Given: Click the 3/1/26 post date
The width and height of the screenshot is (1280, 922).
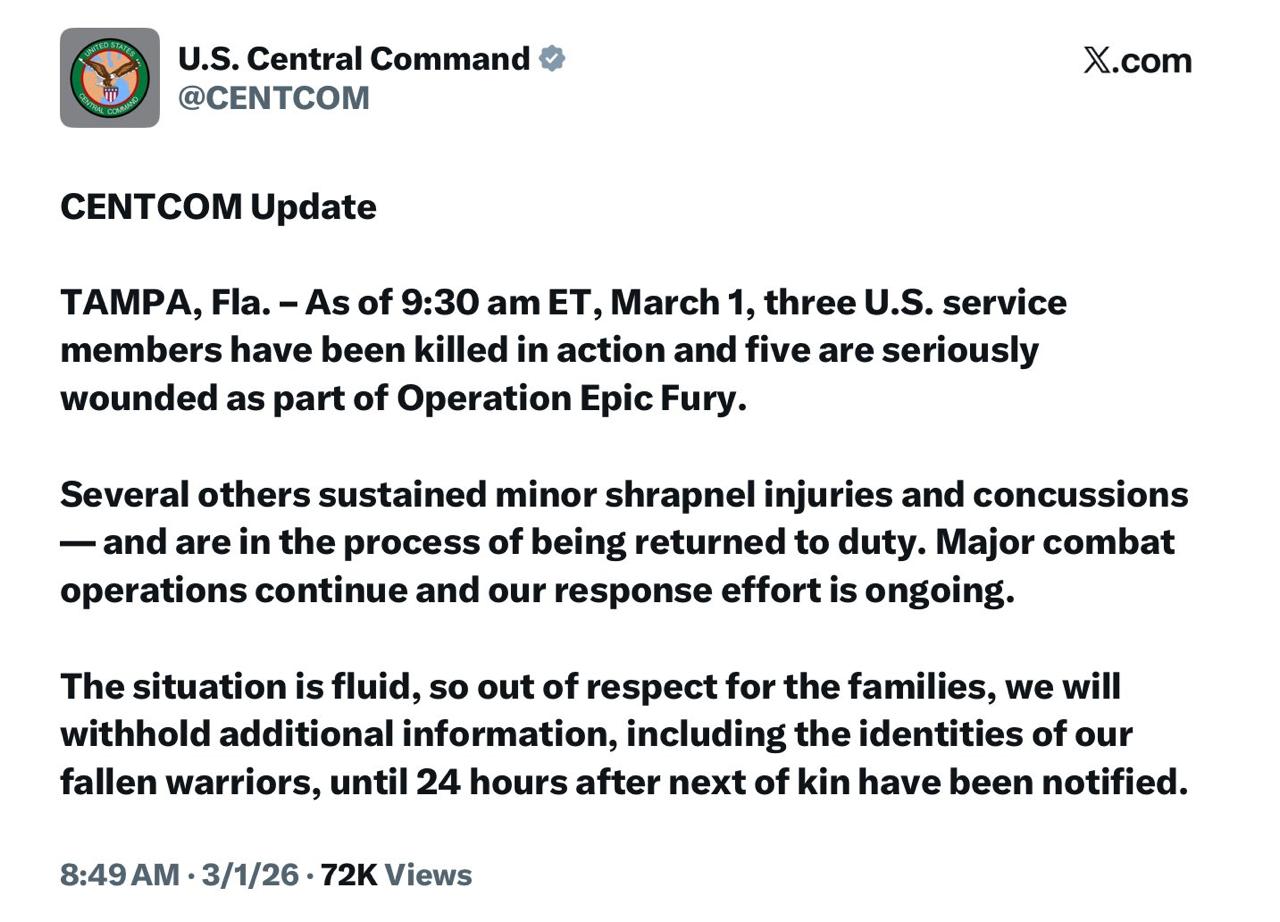Looking at the screenshot, I should click(x=250, y=875).
